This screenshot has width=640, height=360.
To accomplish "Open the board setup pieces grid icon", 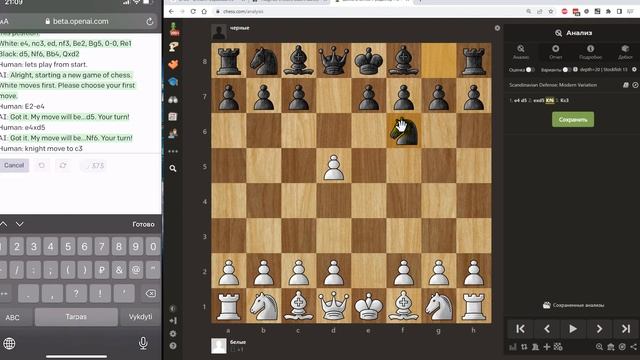I will [558, 347].
